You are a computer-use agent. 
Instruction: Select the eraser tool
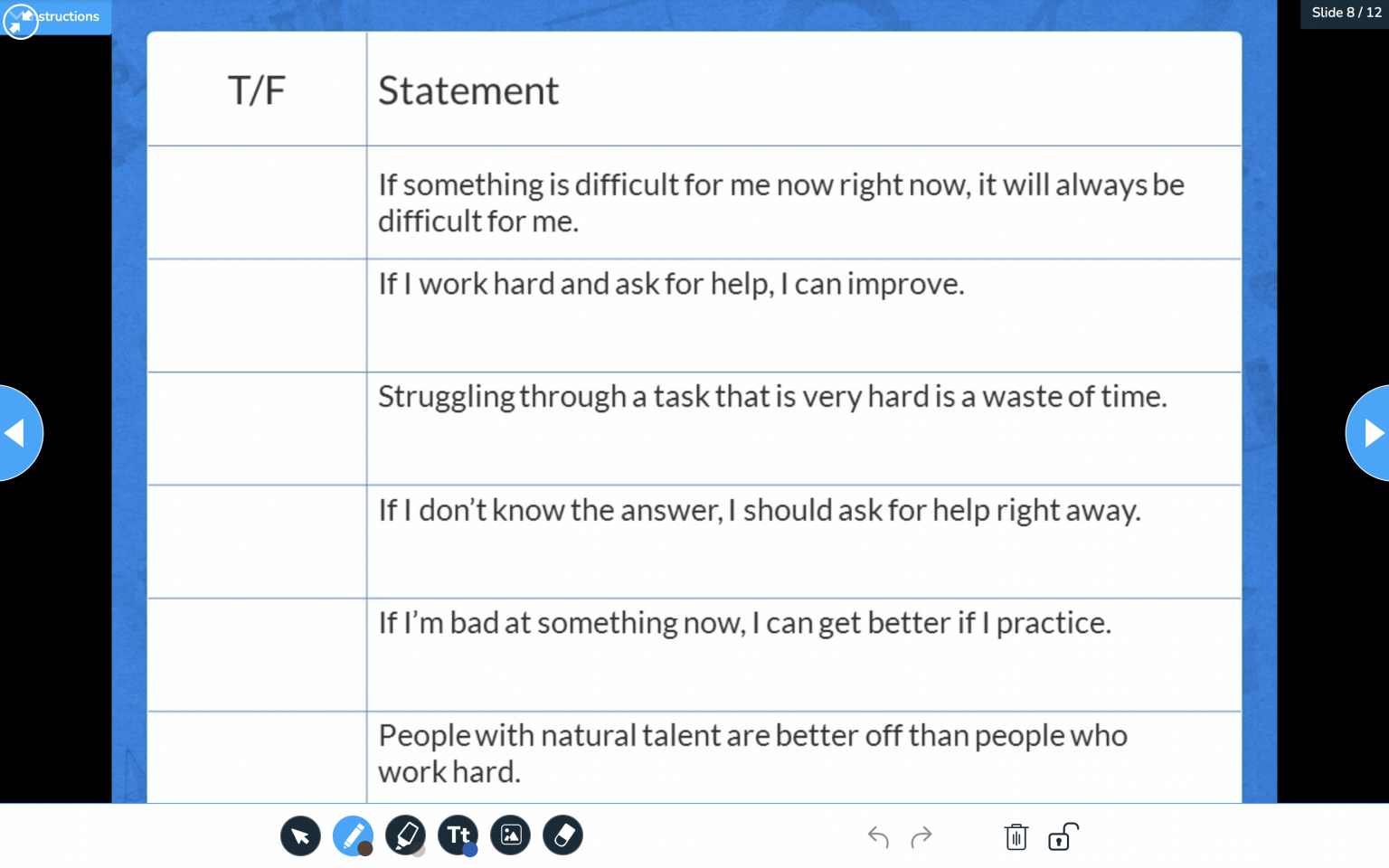click(x=562, y=835)
